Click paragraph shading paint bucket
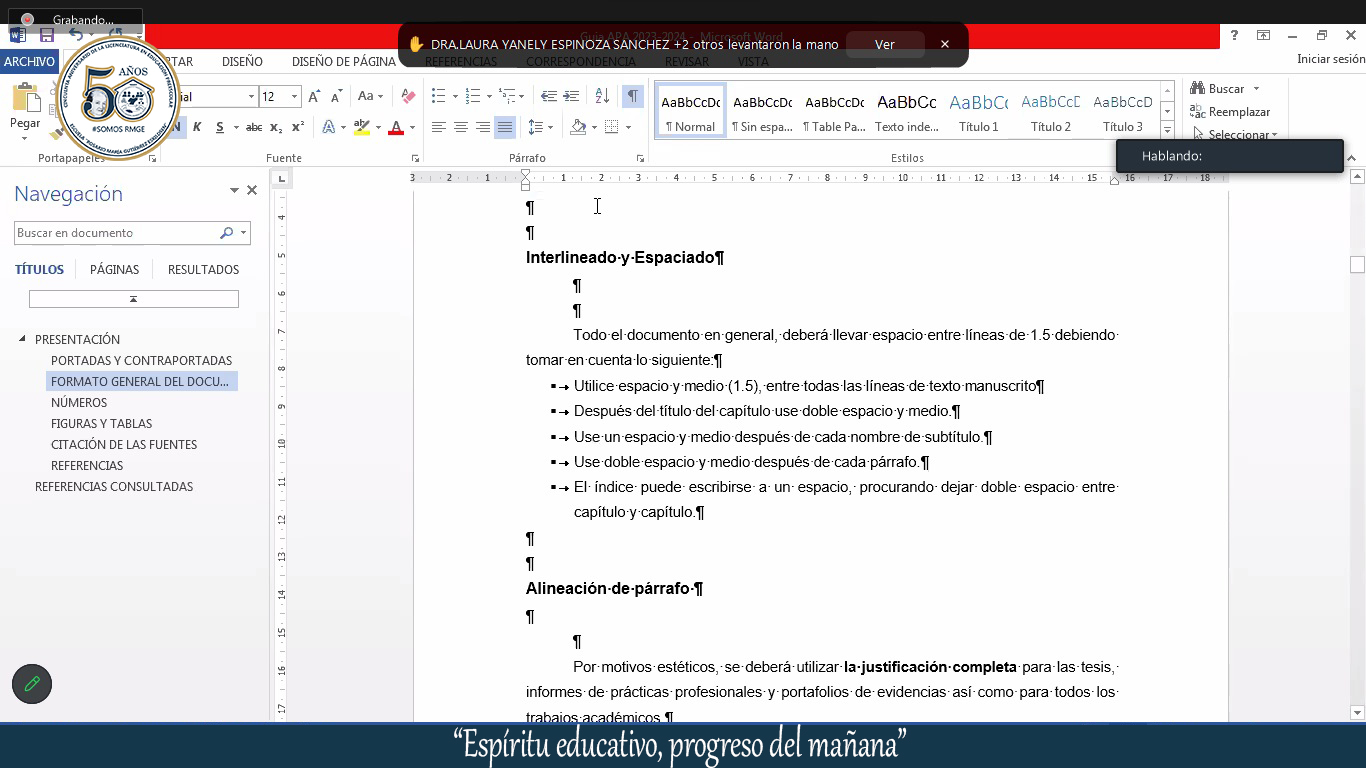The image size is (1366, 768). [578, 127]
